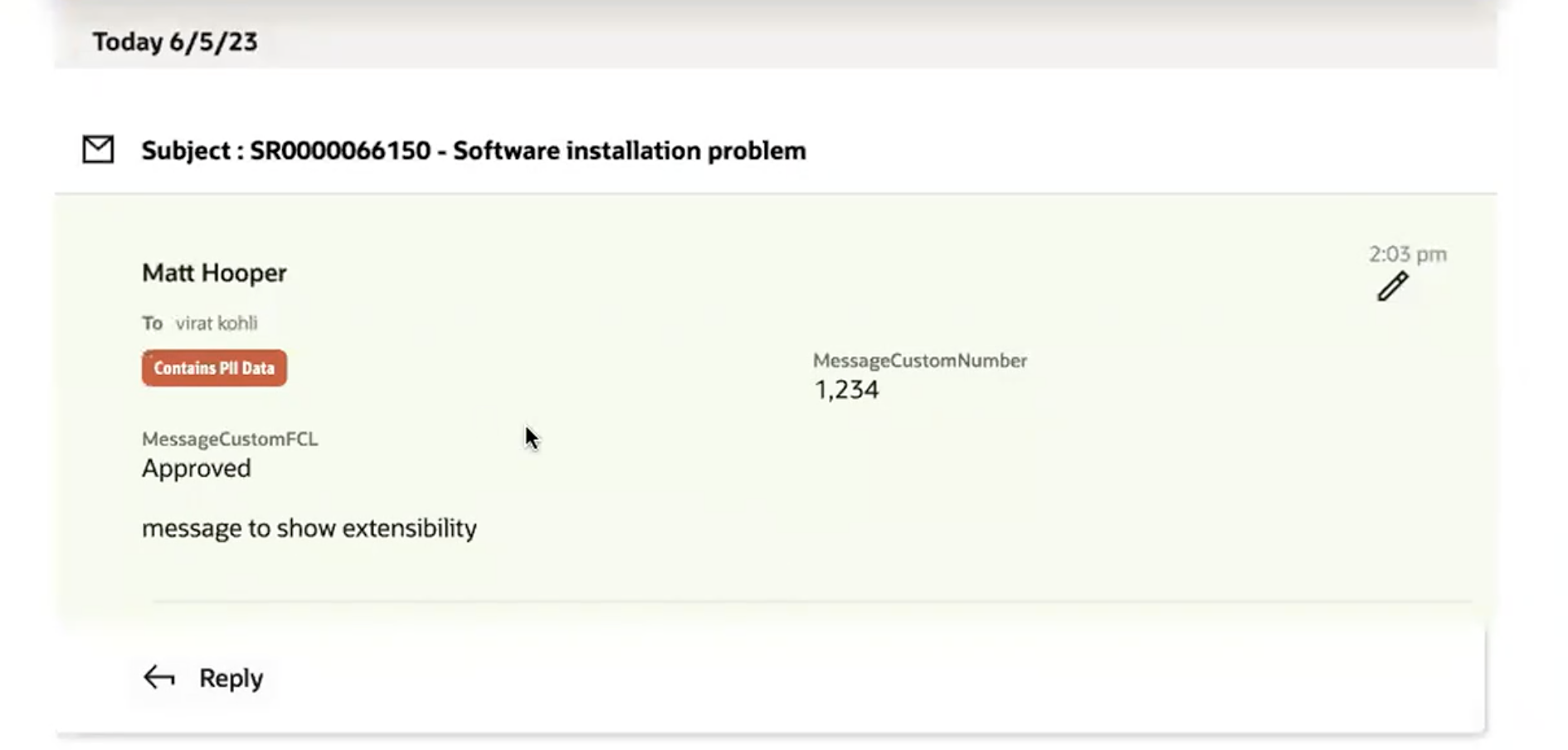The width and height of the screenshot is (1568, 750).
Task: Click the MessageCustomFCL value Approved
Action: click(x=197, y=468)
